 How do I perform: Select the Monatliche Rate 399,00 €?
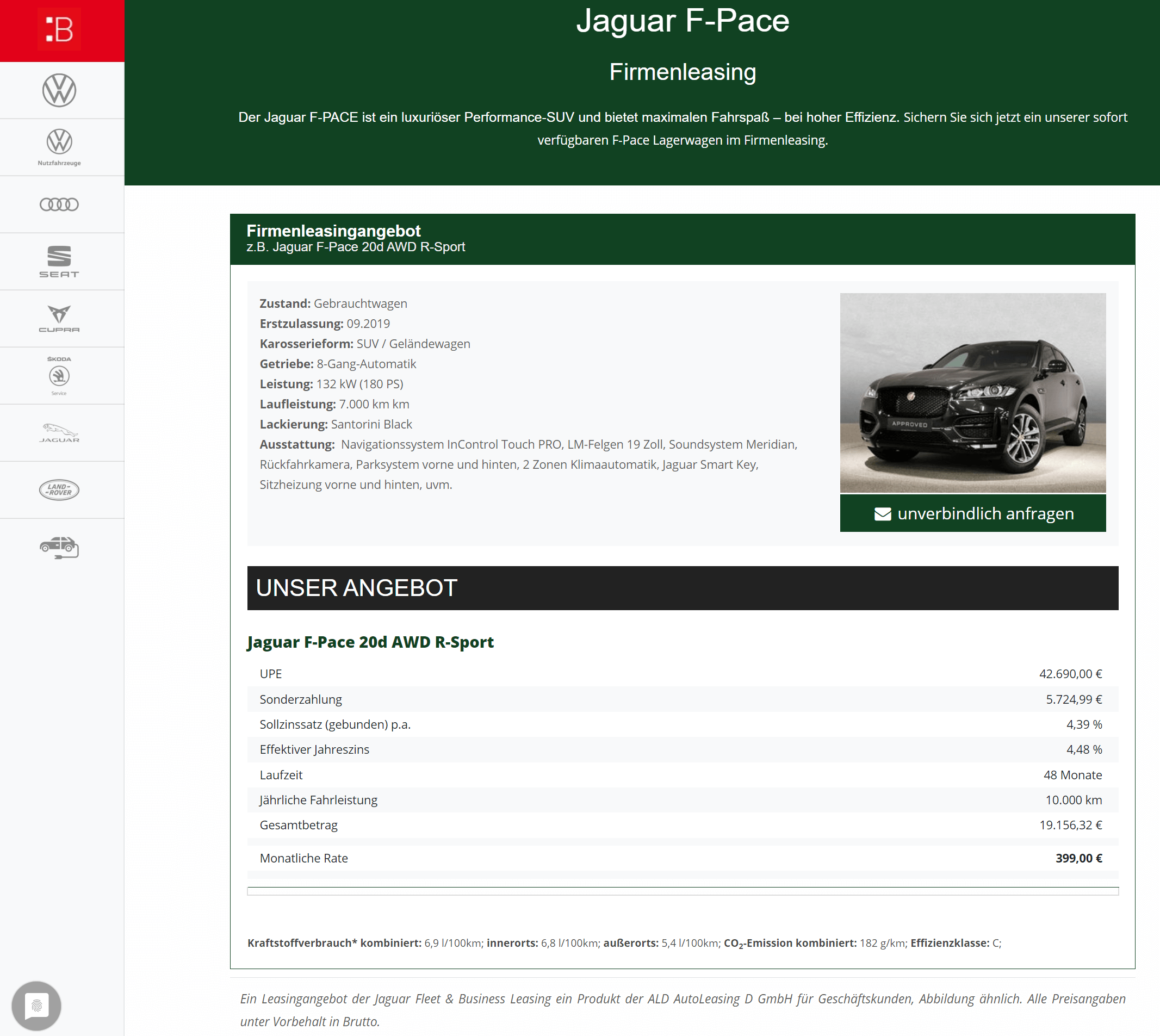(1078, 858)
